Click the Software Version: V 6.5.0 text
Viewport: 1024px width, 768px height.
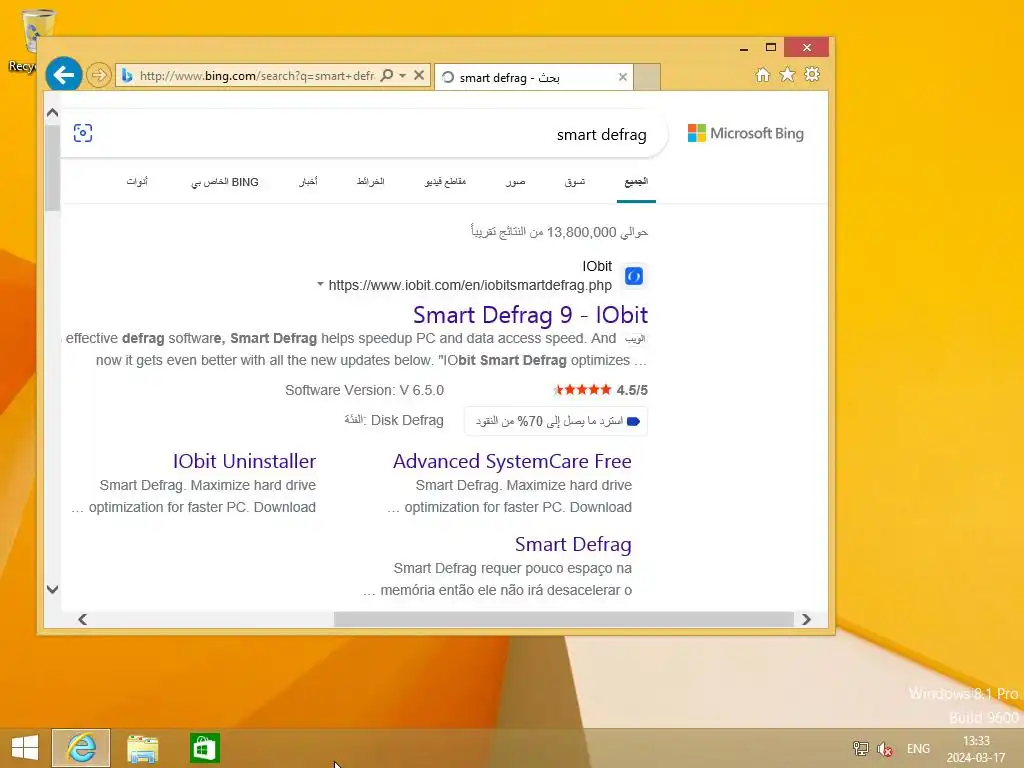[x=364, y=391]
